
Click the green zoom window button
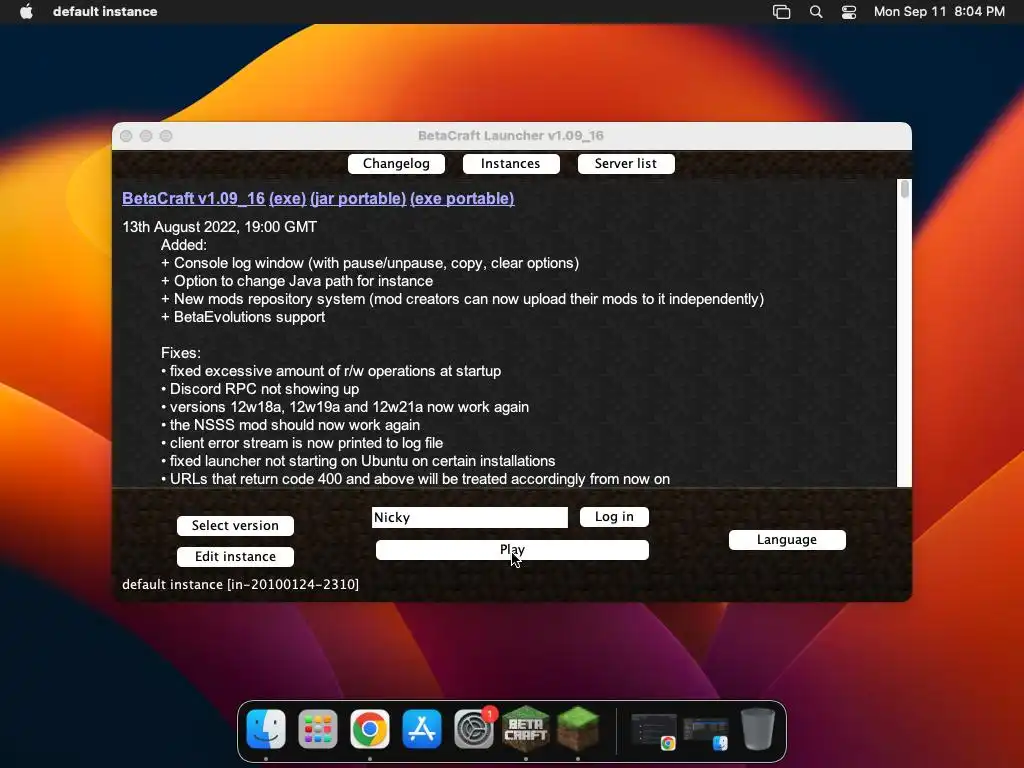(166, 136)
